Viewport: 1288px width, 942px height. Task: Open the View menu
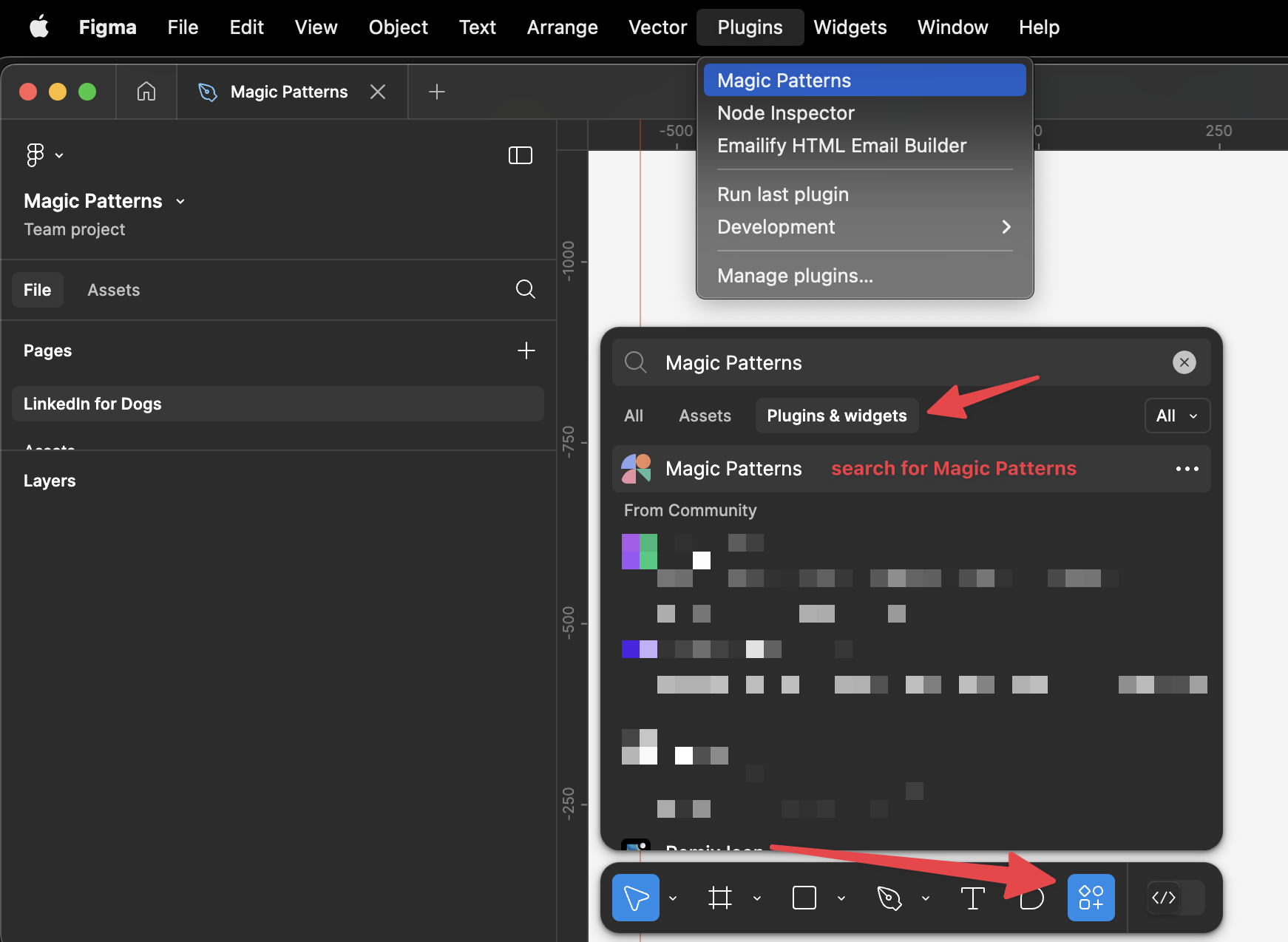point(316,27)
